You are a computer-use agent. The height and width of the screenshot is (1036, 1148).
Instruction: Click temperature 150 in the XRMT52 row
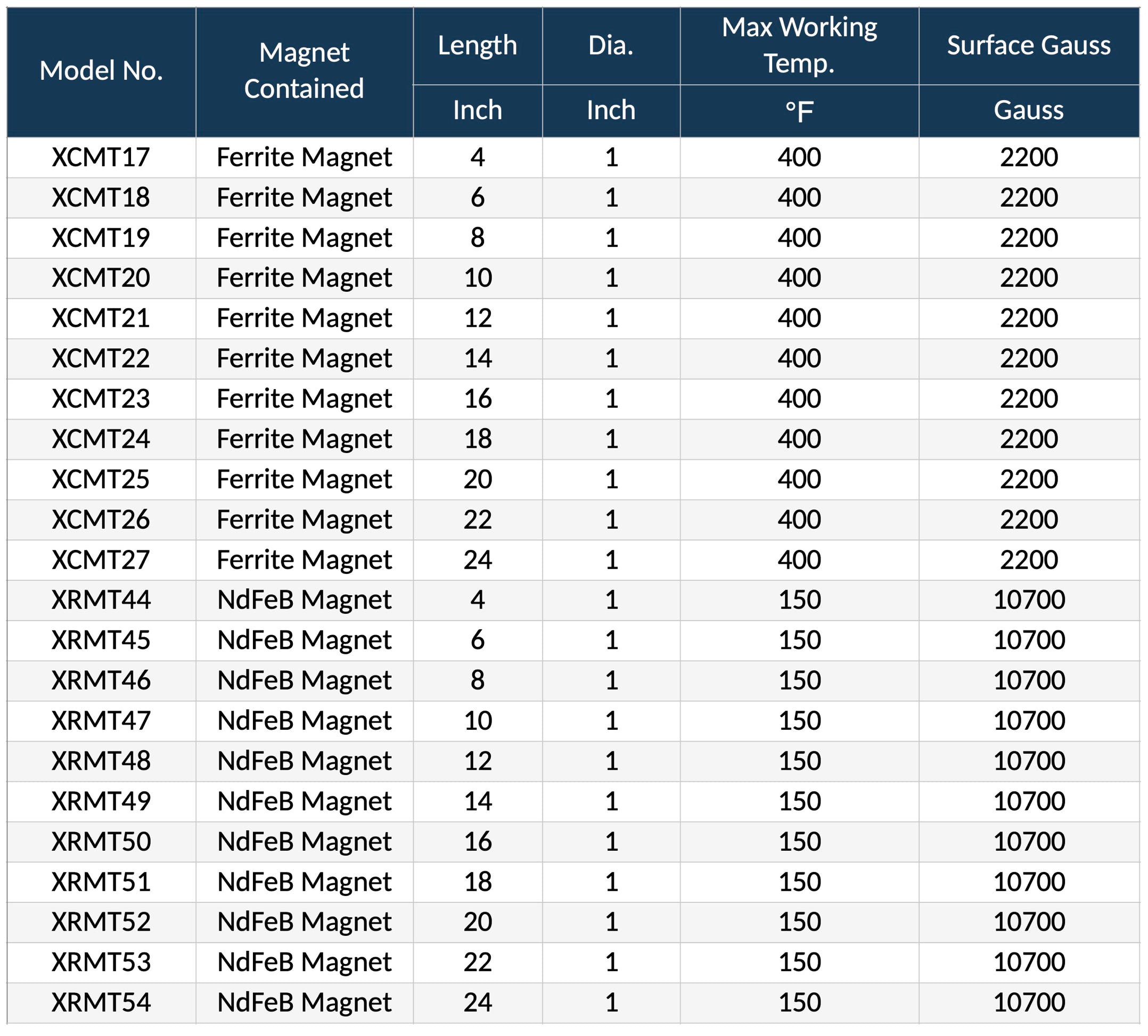coord(800,923)
